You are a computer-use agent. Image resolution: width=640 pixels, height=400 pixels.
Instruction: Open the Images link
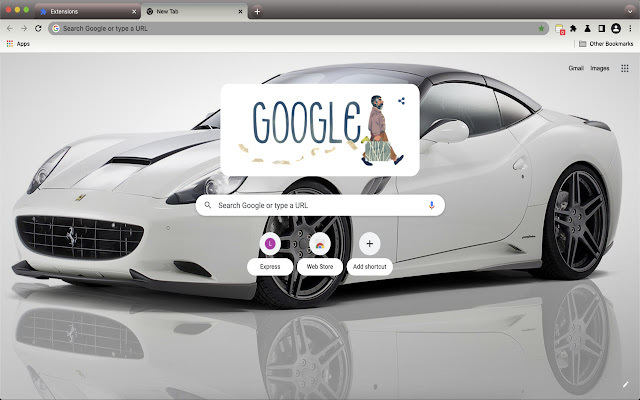(600, 68)
